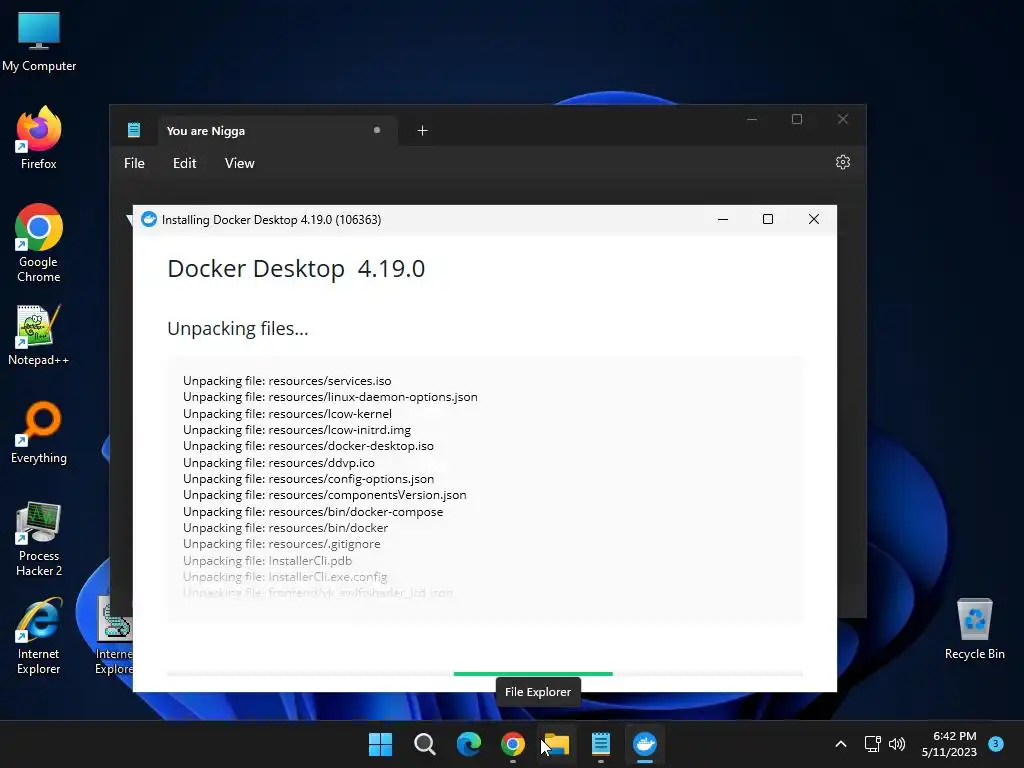Maximize the Notepad window
The image size is (1024, 768).
[x=797, y=119]
